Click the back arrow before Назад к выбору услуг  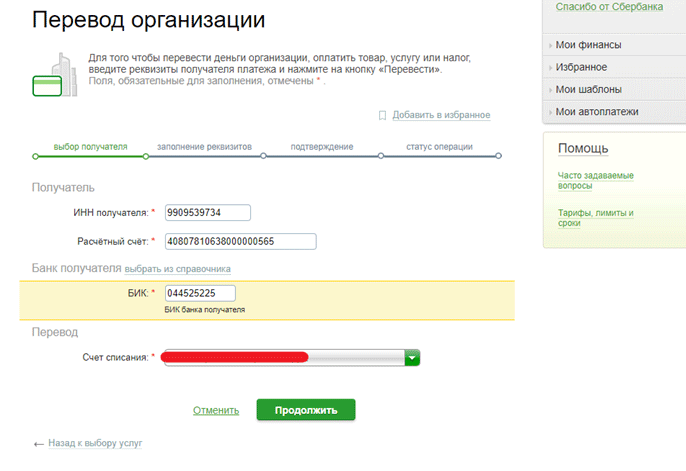click(x=38, y=444)
